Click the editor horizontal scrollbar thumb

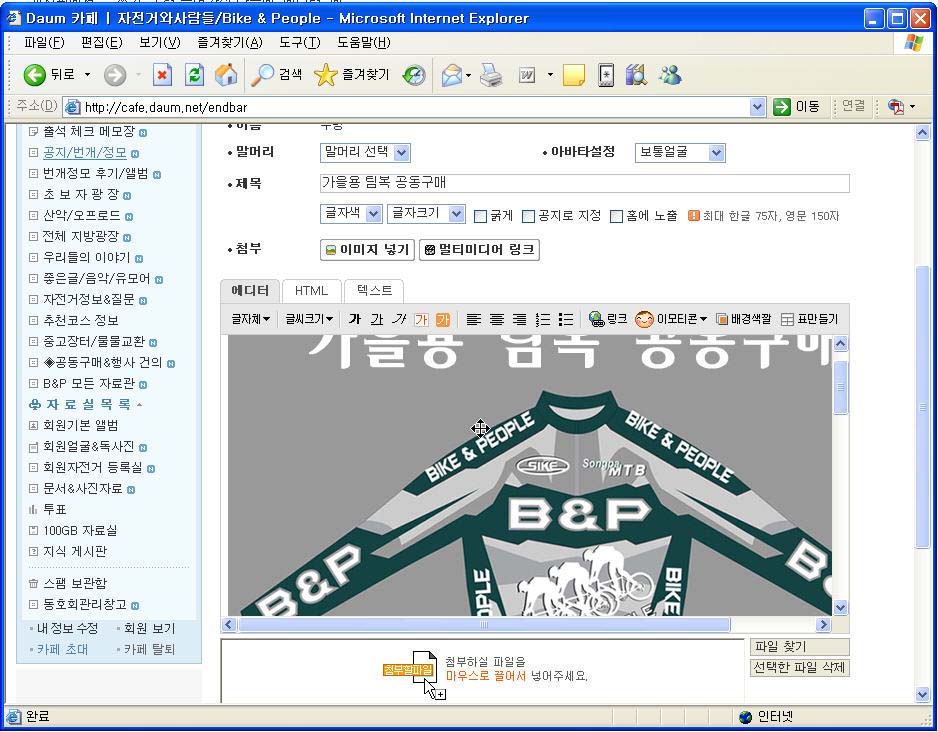coord(484,625)
